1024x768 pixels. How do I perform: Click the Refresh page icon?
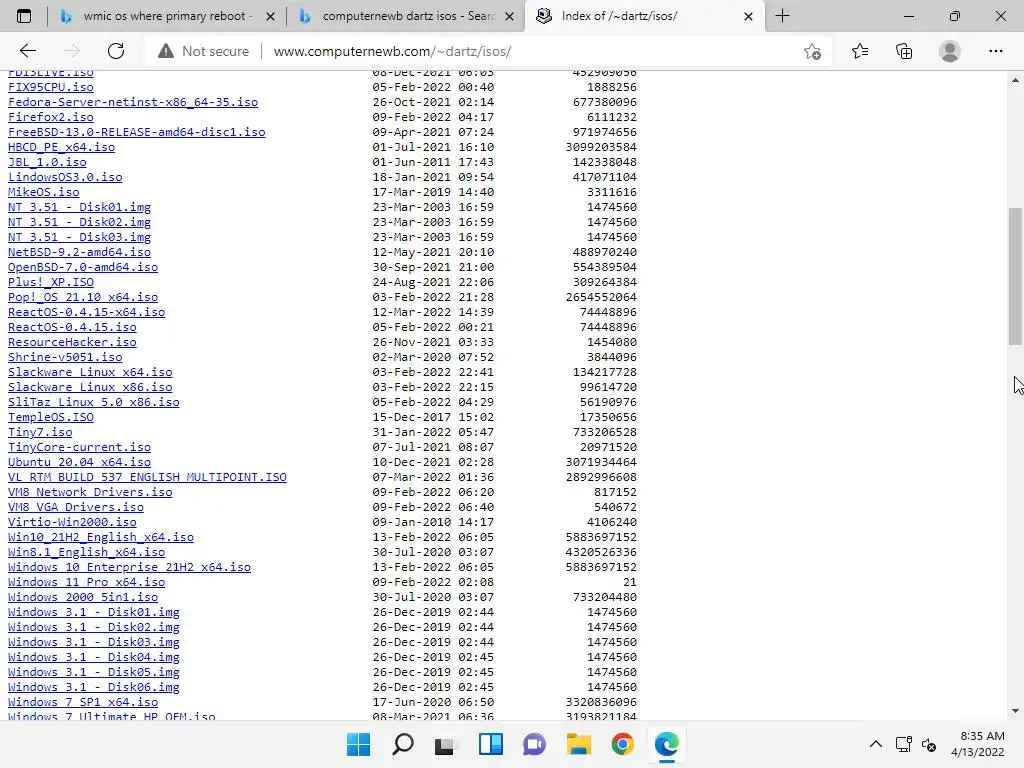click(116, 51)
